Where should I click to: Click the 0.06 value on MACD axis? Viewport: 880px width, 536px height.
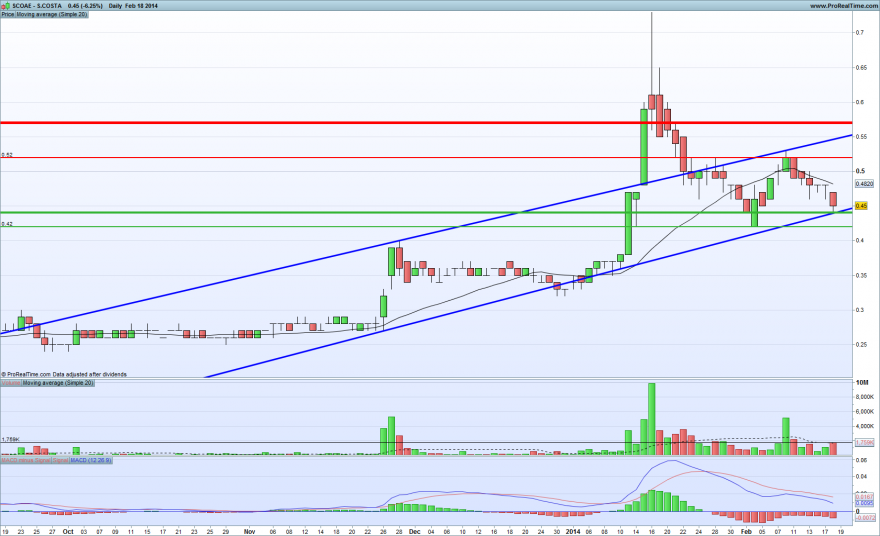[x=861, y=460]
